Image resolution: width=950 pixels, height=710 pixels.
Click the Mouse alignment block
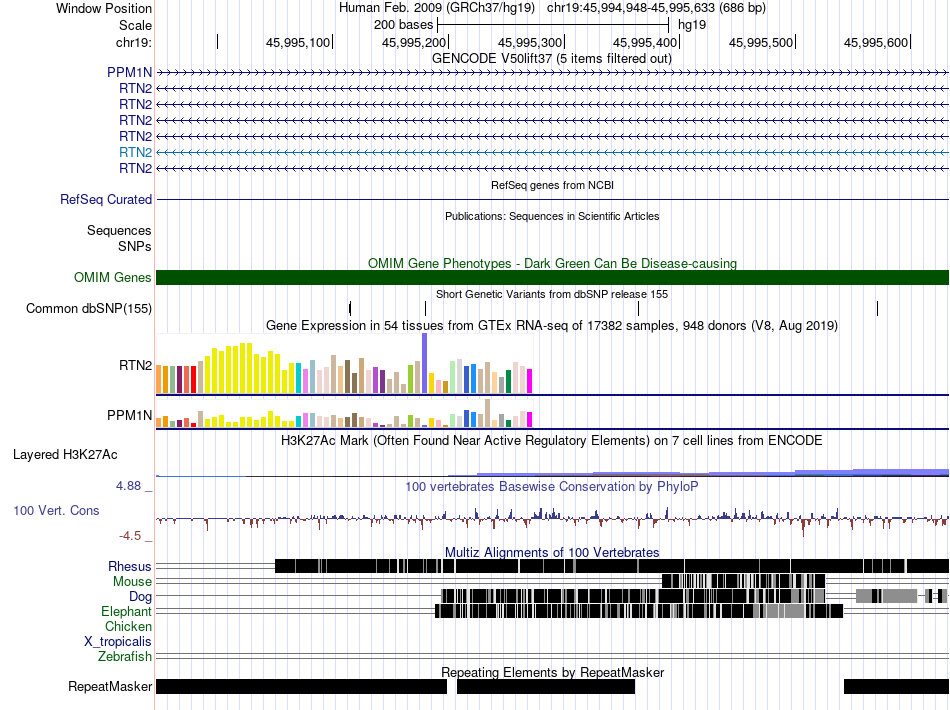(x=743, y=582)
